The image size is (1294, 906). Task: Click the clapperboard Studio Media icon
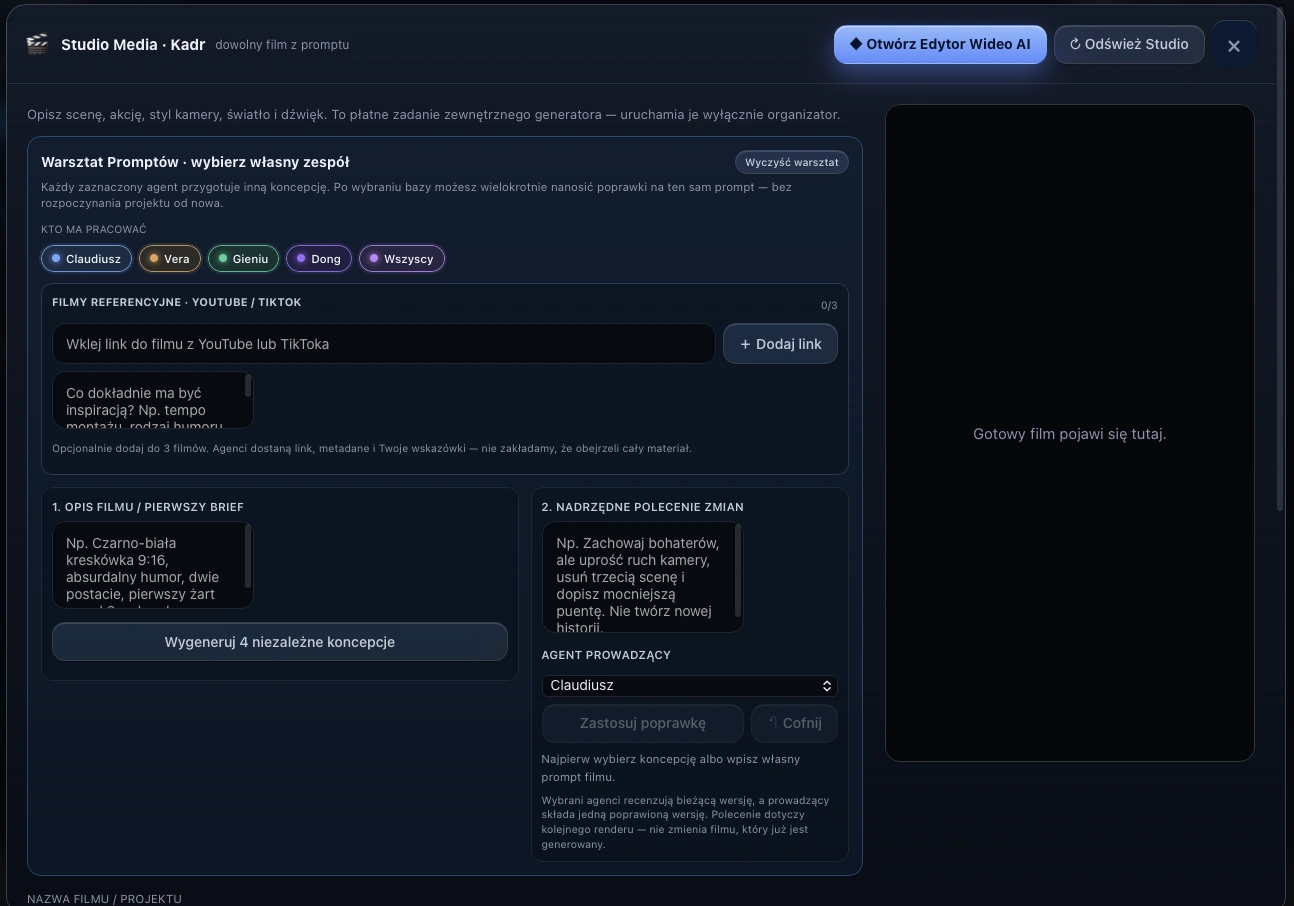pos(37,44)
